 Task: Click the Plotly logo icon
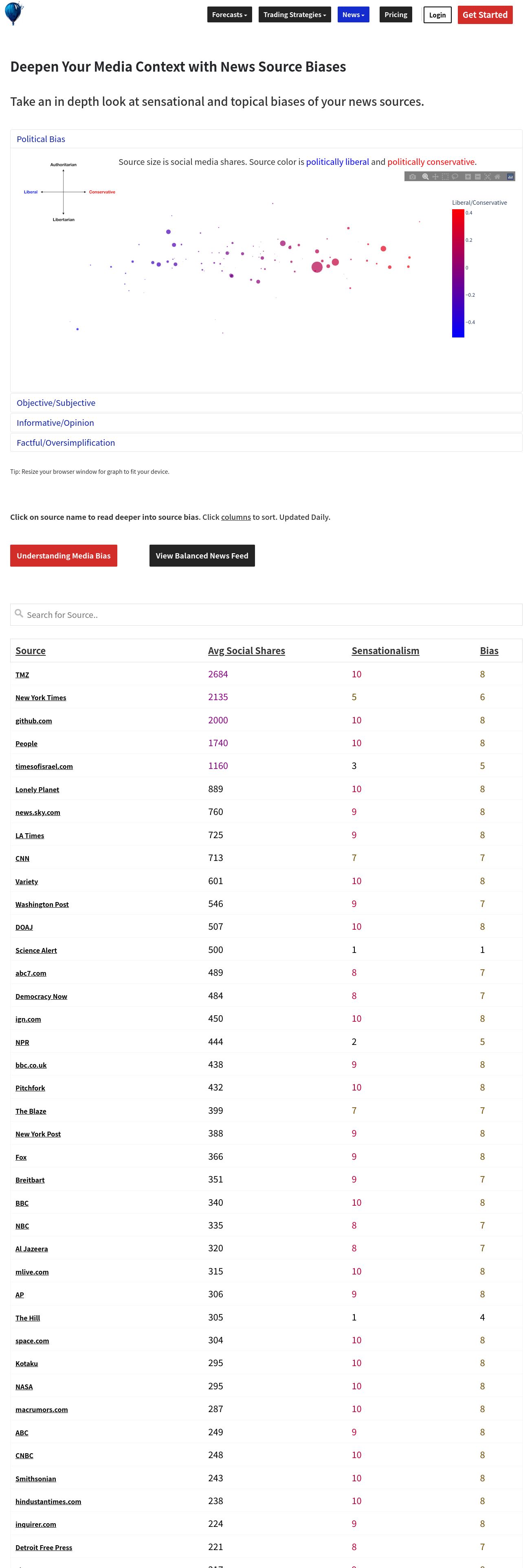[x=510, y=177]
